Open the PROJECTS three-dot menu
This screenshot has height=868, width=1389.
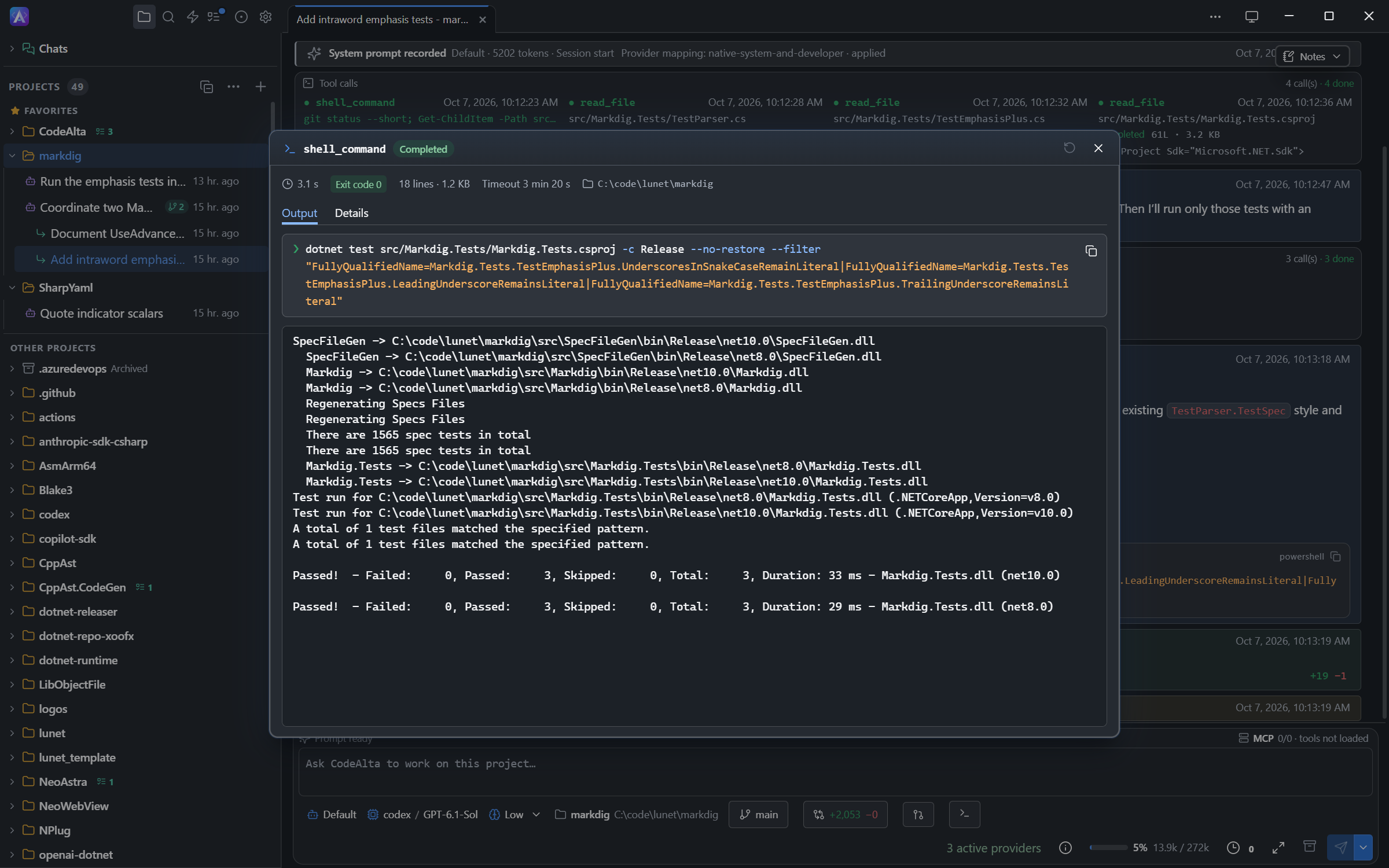pyautogui.click(x=233, y=86)
